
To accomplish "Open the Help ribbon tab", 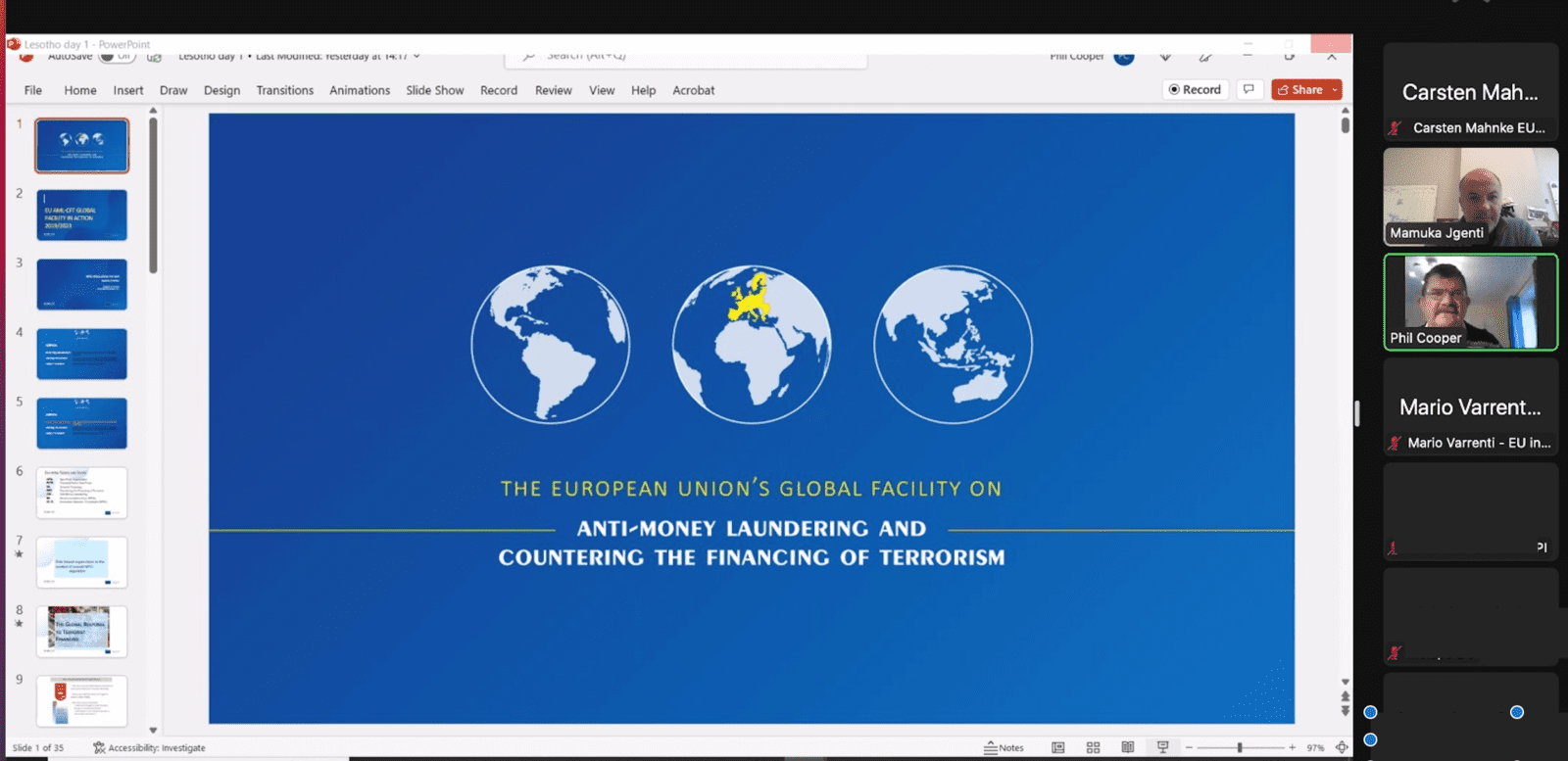I will coord(644,90).
